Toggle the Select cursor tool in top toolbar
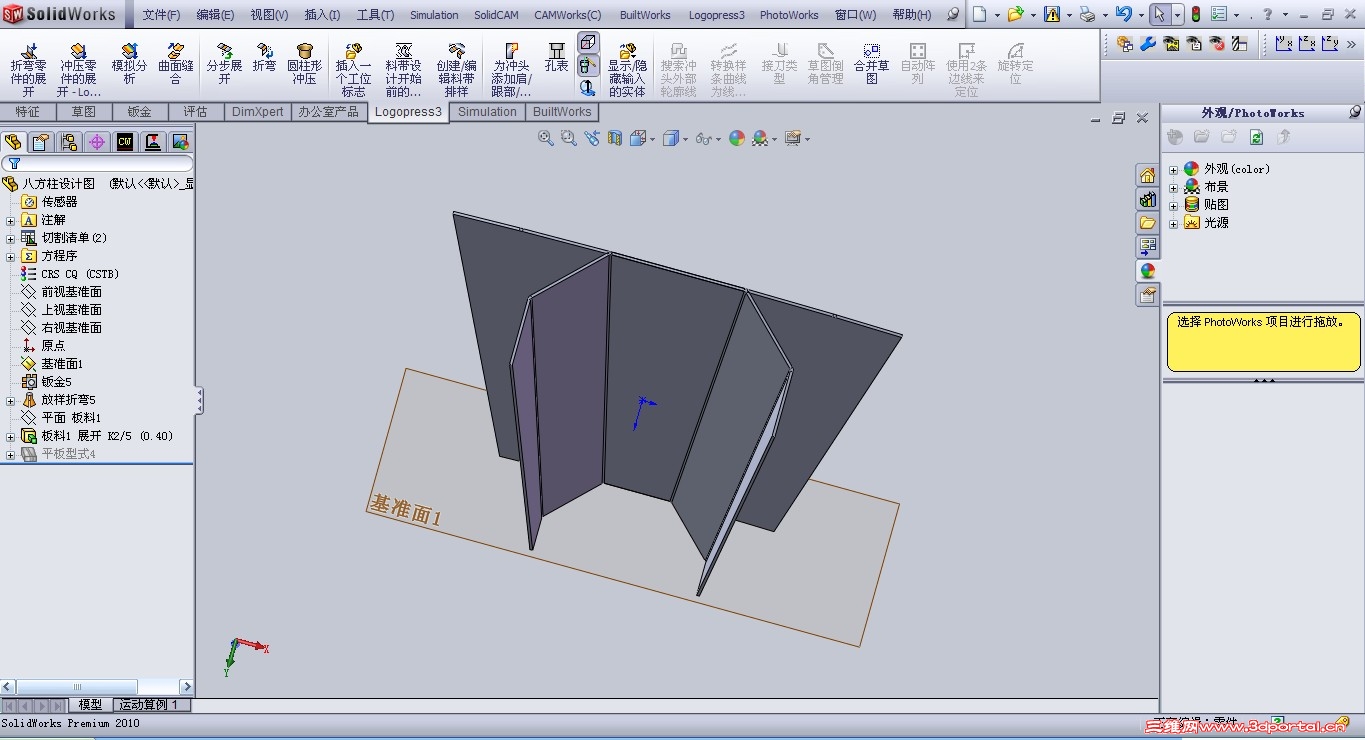1365x740 pixels. click(1159, 14)
